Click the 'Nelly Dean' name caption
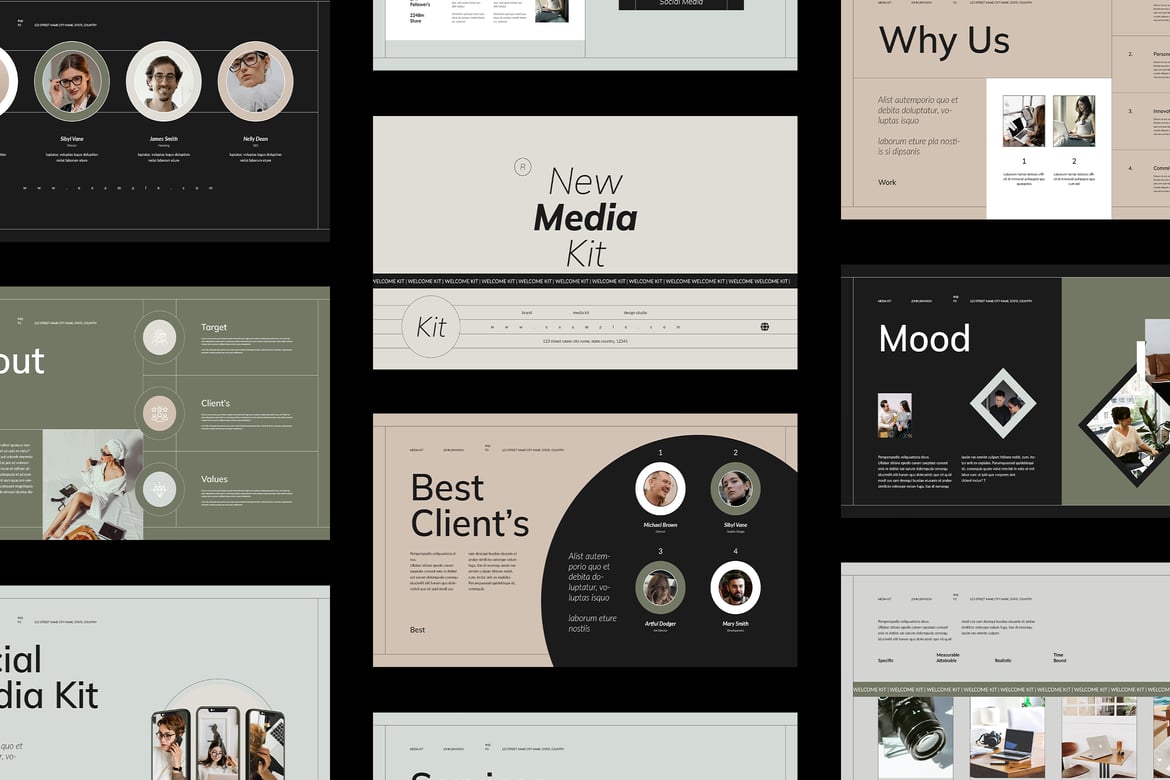Viewport: 1170px width, 780px height. pos(255,139)
